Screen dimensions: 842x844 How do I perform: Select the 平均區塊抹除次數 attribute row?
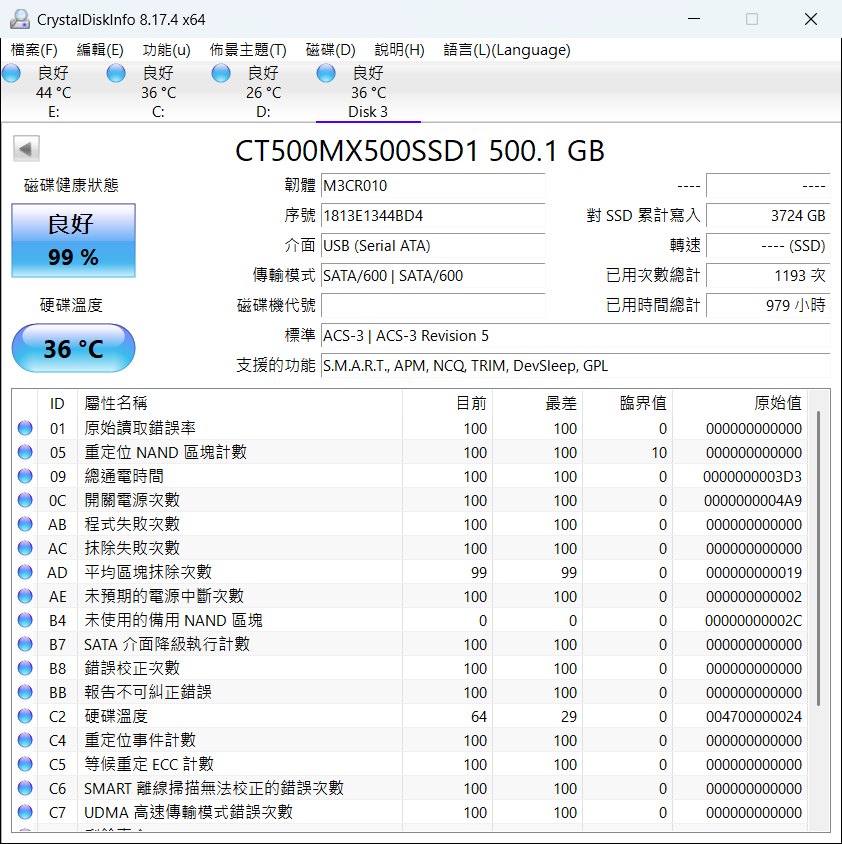[410, 572]
